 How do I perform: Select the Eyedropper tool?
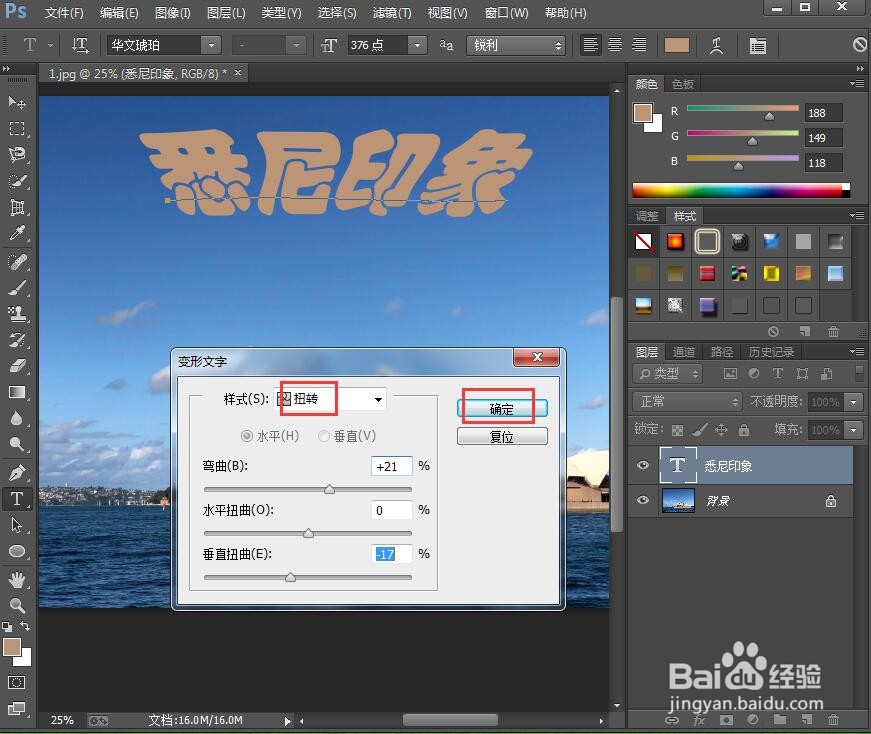pyautogui.click(x=17, y=233)
